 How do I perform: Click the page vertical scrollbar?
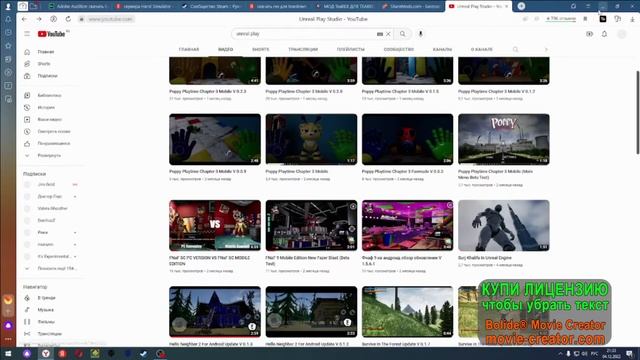(x=637, y=112)
